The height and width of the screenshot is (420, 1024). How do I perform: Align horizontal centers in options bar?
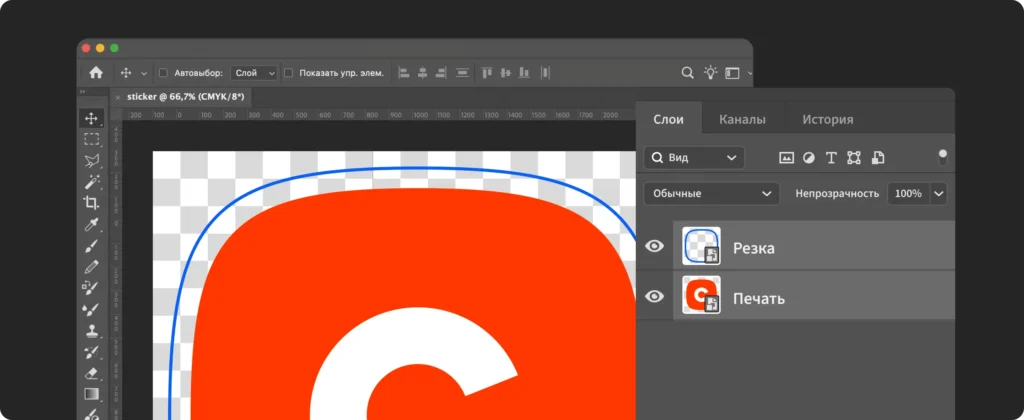pyautogui.click(x=423, y=73)
